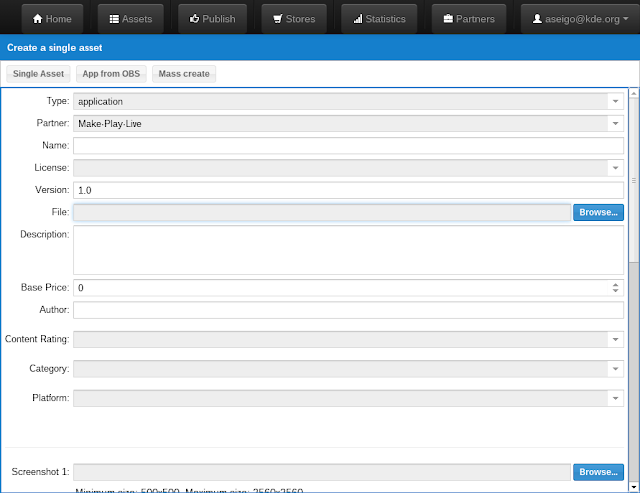Screen dimensions: 640x493
Task: Open the Publish page
Action: click(213, 19)
